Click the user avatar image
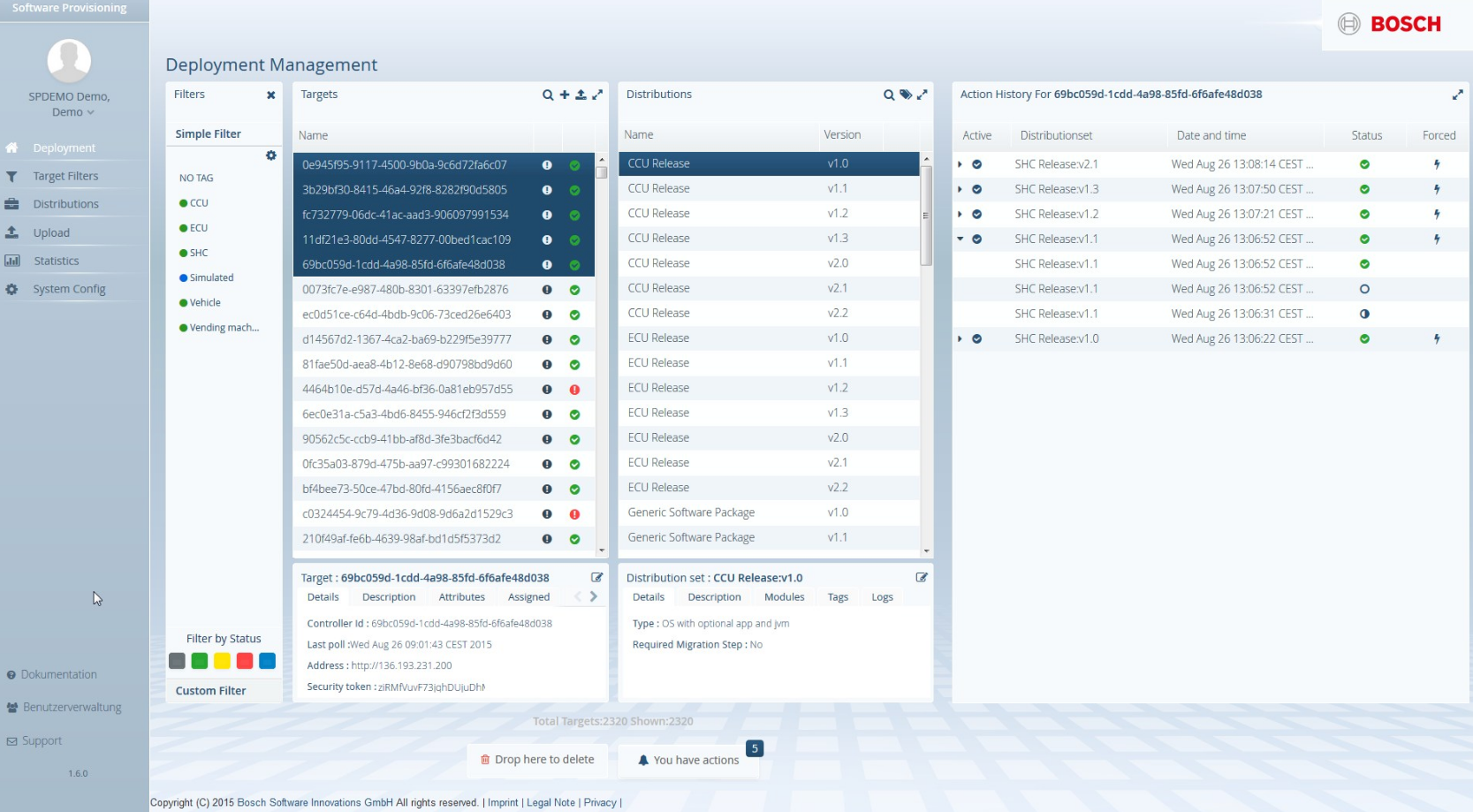 (x=69, y=61)
